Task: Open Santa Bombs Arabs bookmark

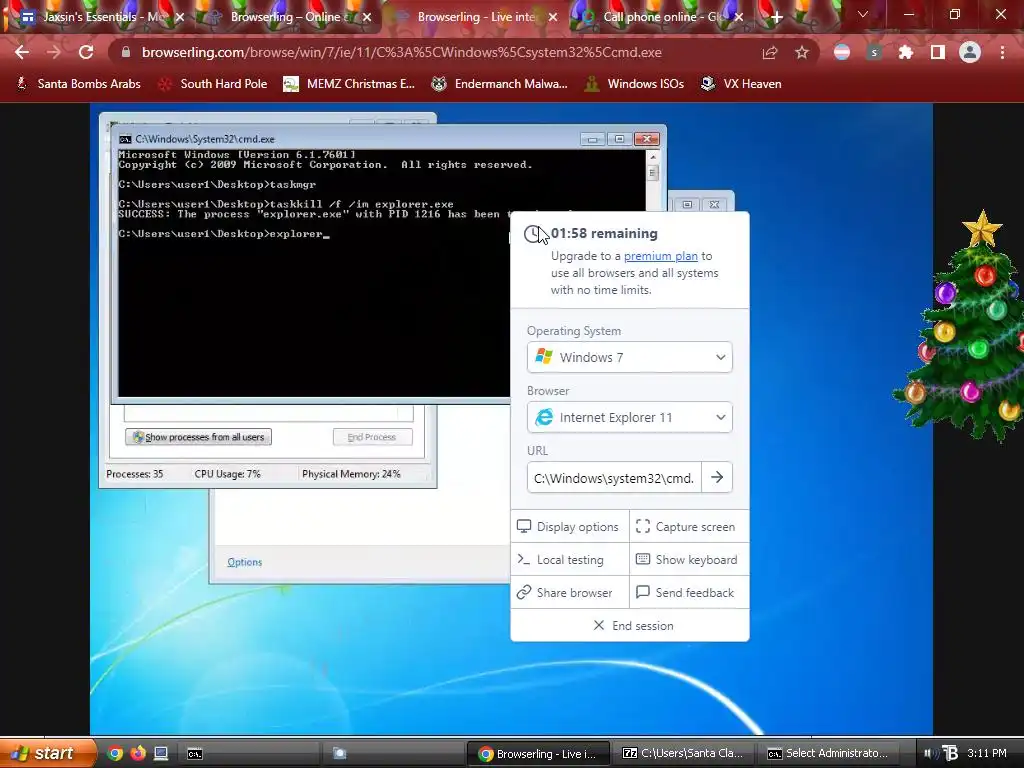Action: [78, 84]
